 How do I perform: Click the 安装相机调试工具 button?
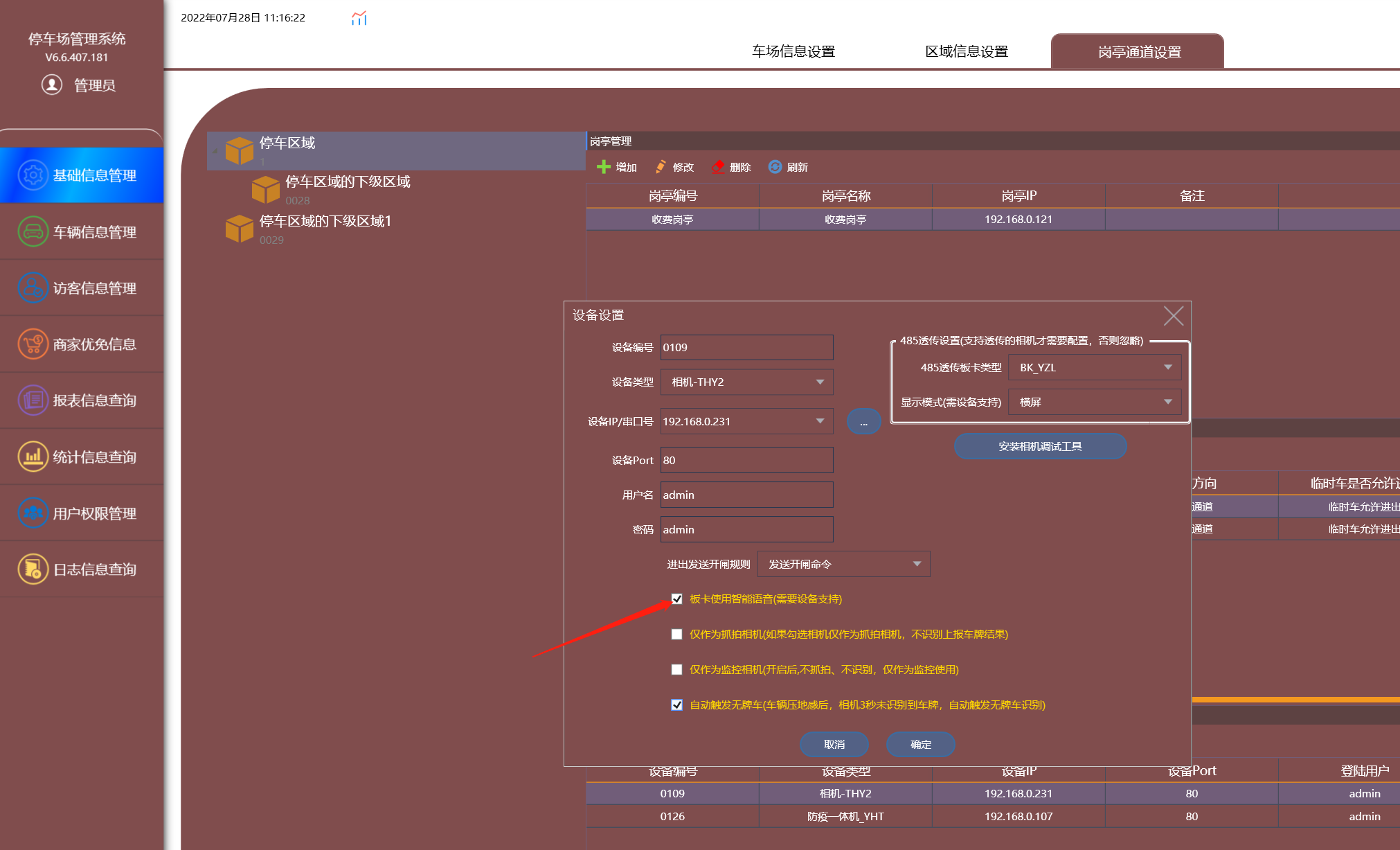1040,447
